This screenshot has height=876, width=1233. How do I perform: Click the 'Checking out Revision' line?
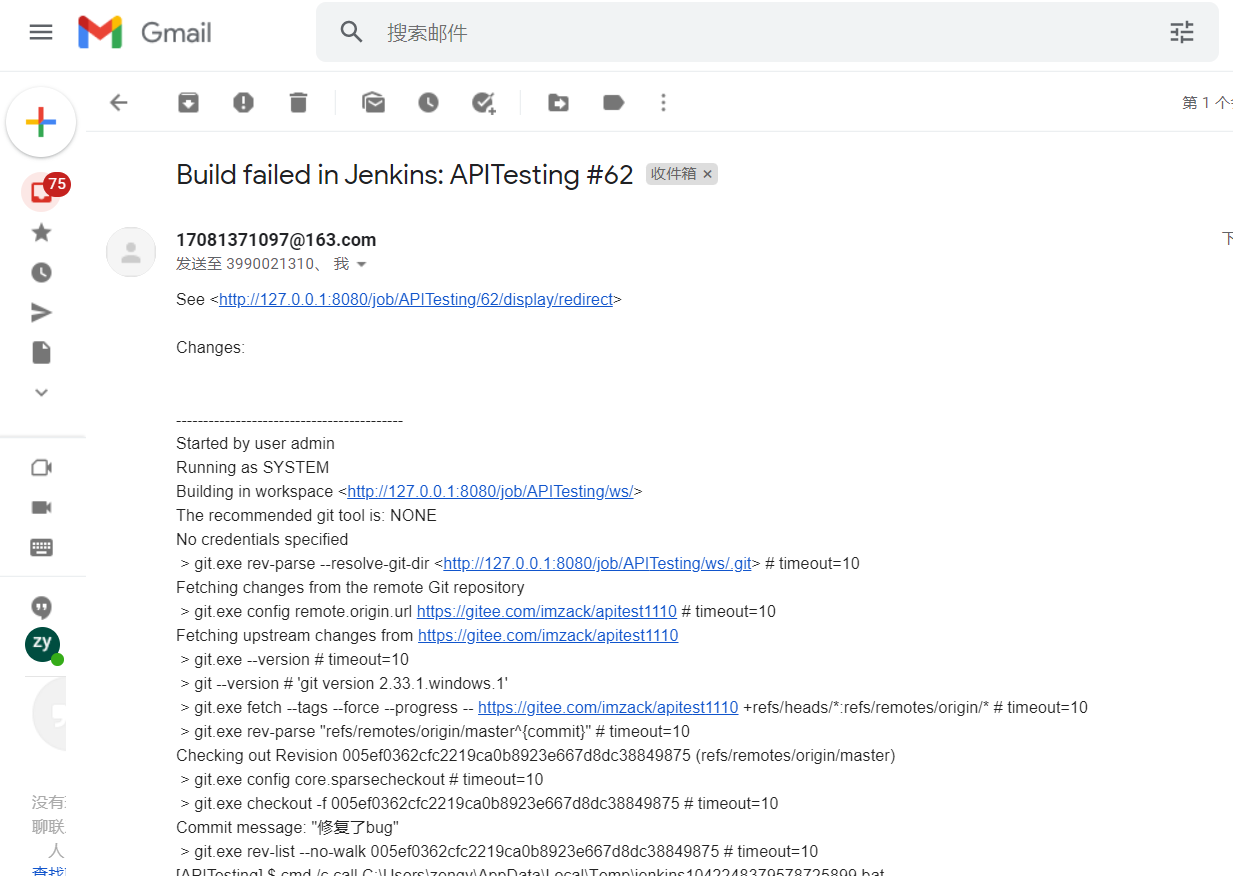click(536, 755)
